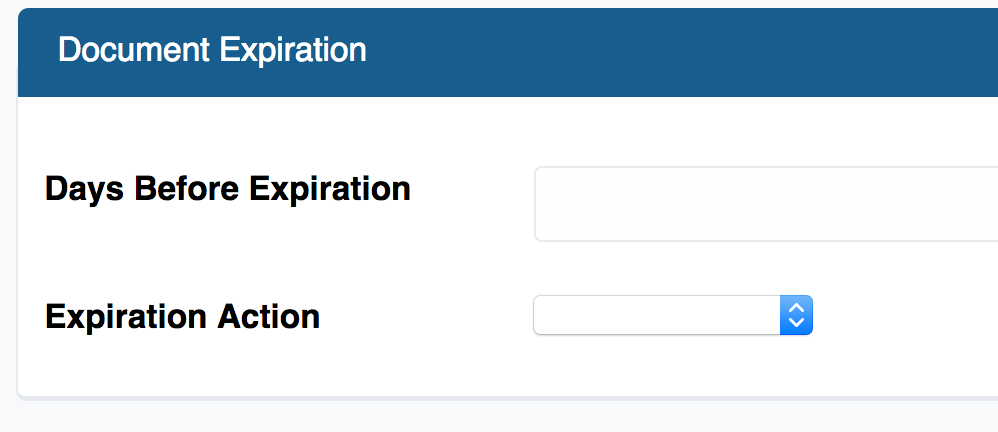
Task: Focus the empty text box for expiration days
Action: point(765,204)
